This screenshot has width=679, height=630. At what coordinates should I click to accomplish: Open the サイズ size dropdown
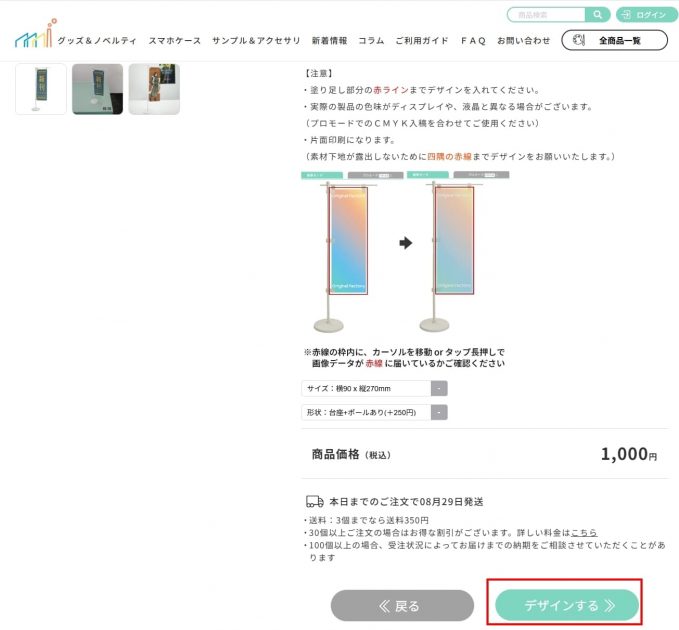[x=374, y=388]
